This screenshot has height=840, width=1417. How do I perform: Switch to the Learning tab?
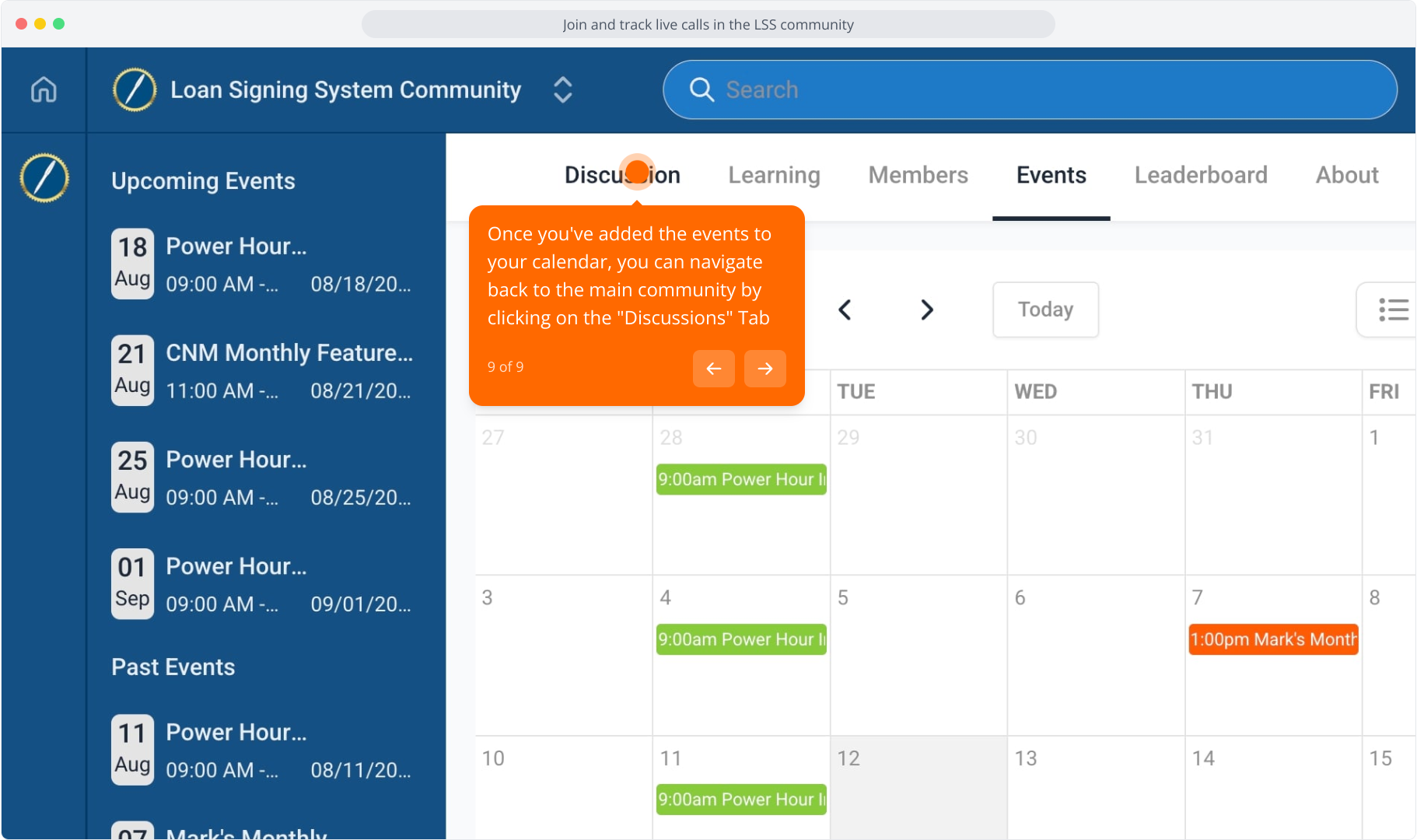[x=774, y=175]
